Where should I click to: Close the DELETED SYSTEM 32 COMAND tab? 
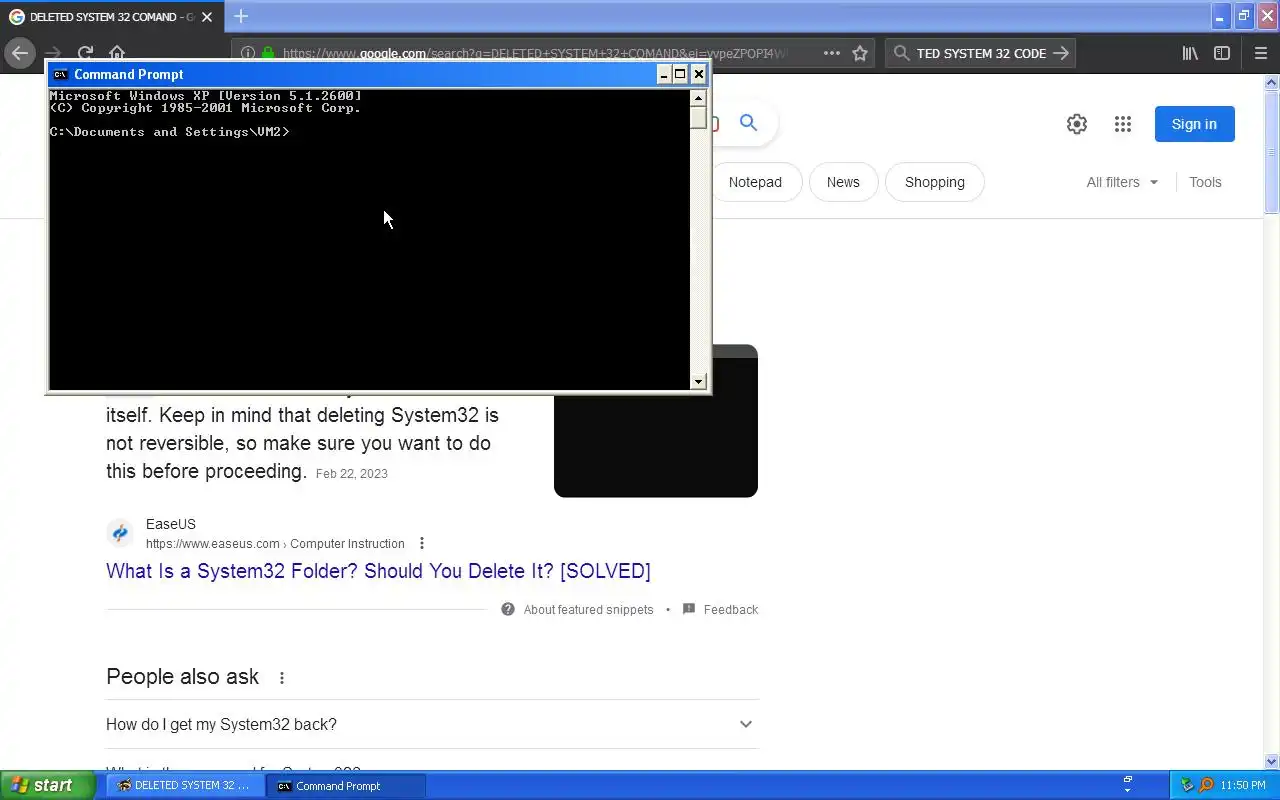point(208,17)
